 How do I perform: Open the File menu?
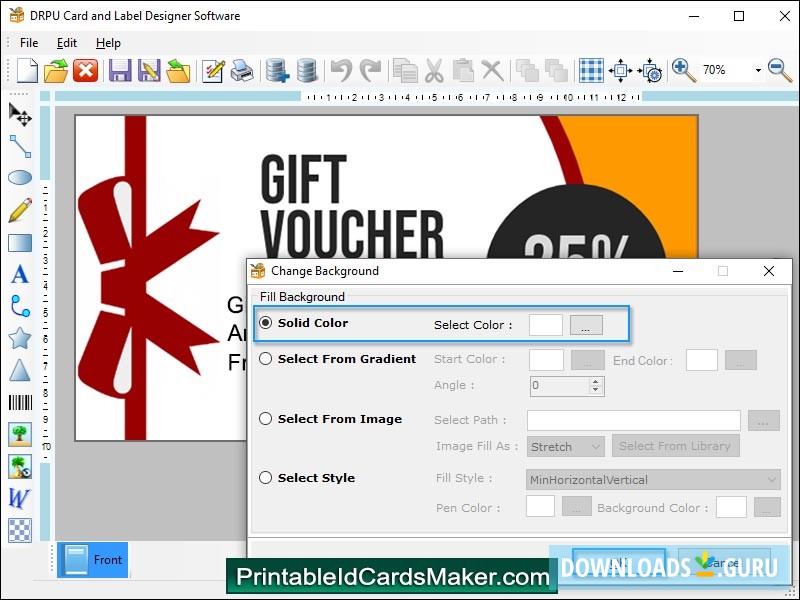[29, 43]
